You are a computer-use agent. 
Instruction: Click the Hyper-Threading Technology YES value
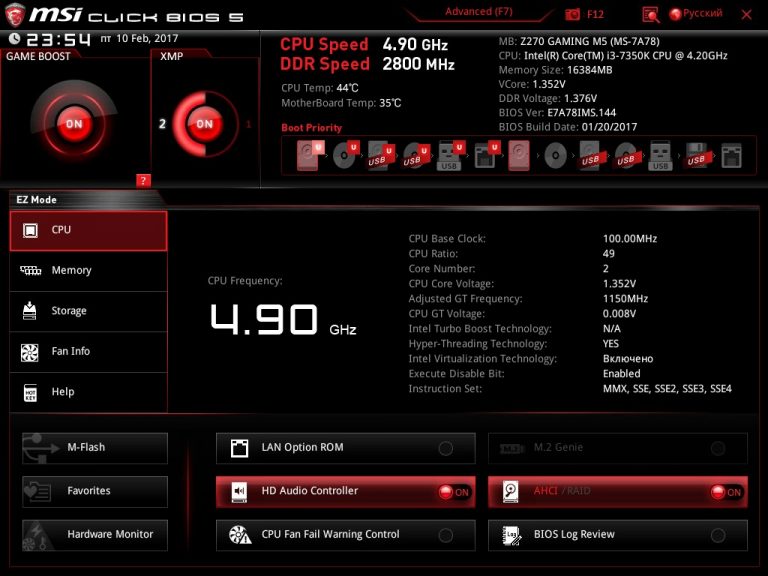611,344
